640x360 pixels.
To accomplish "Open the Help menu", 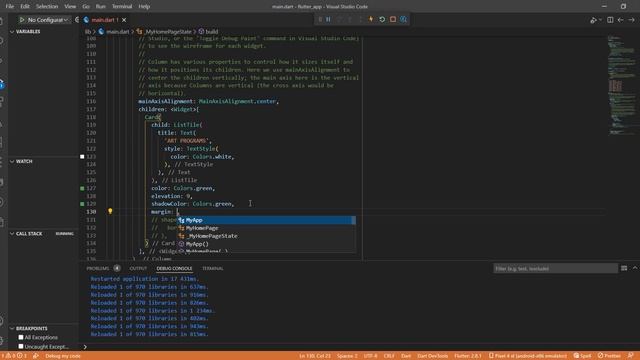I will click(x=144, y=7).
